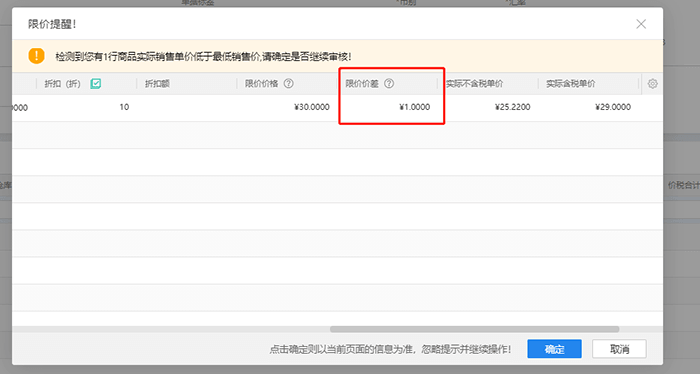The width and height of the screenshot is (700, 374).
Task: Click the 限价提醒! dialog title
Action: click(x=52, y=24)
